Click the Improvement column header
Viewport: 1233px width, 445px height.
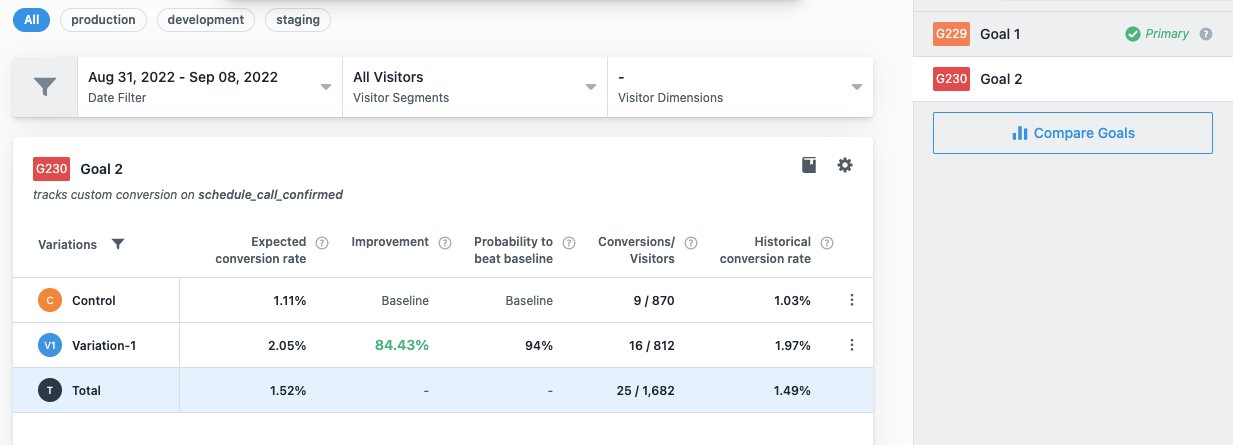(390, 242)
